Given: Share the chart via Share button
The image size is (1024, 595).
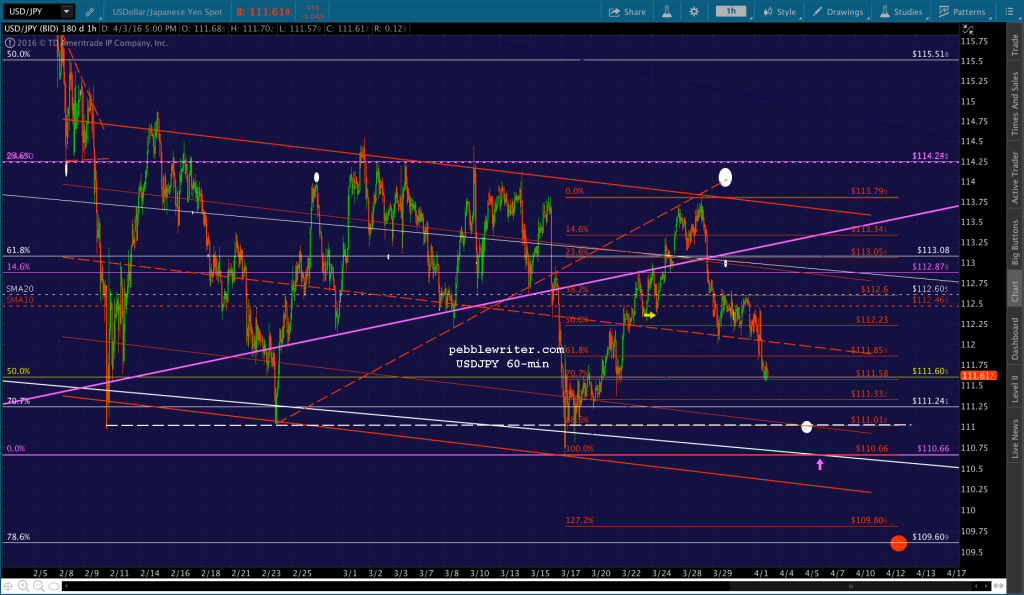Looking at the screenshot, I should pyautogui.click(x=627, y=12).
